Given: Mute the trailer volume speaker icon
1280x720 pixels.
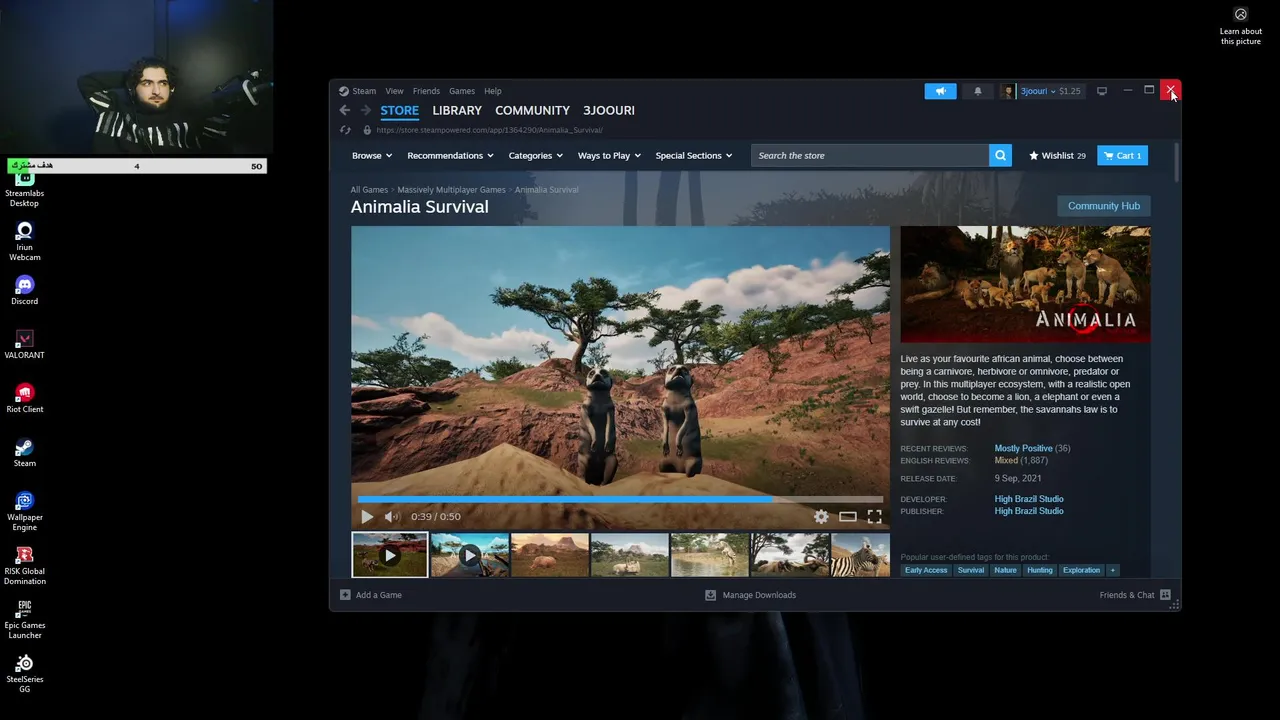Looking at the screenshot, I should 392,517.
